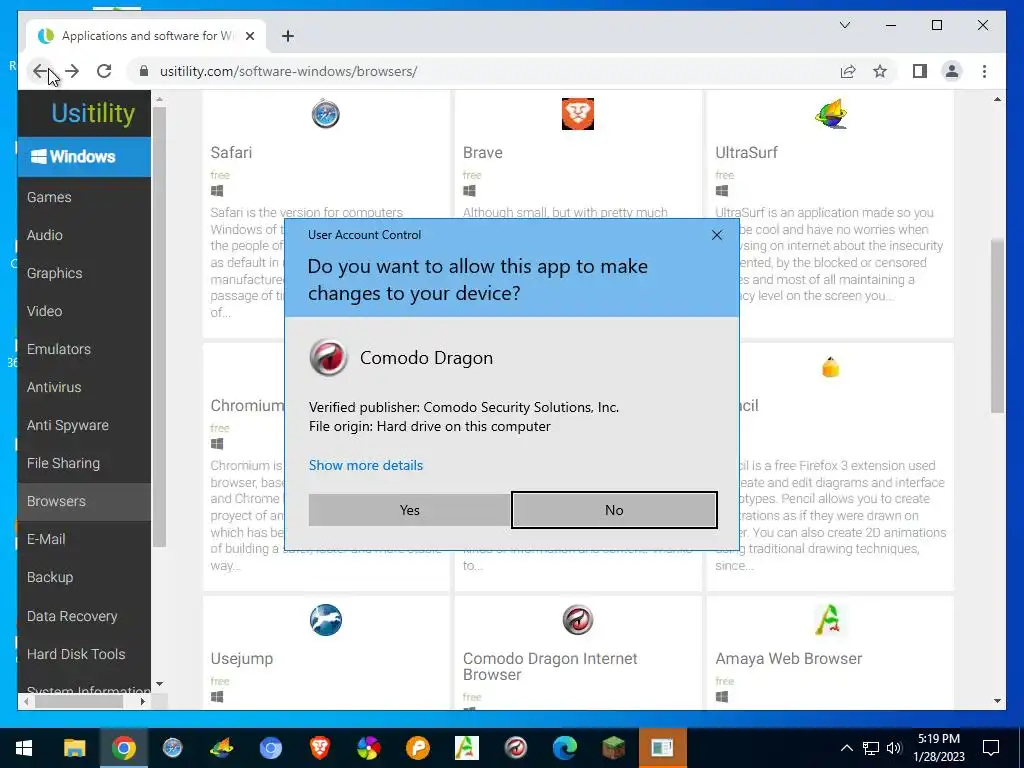Open File Explorer from the taskbar
This screenshot has width=1024, height=768.
click(74, 748)
